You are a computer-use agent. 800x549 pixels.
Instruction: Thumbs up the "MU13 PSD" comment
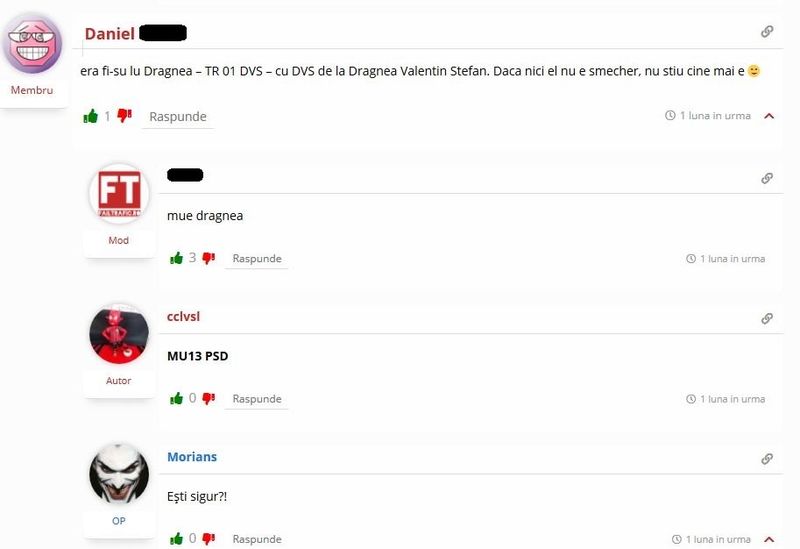click(x=176, y=398)
